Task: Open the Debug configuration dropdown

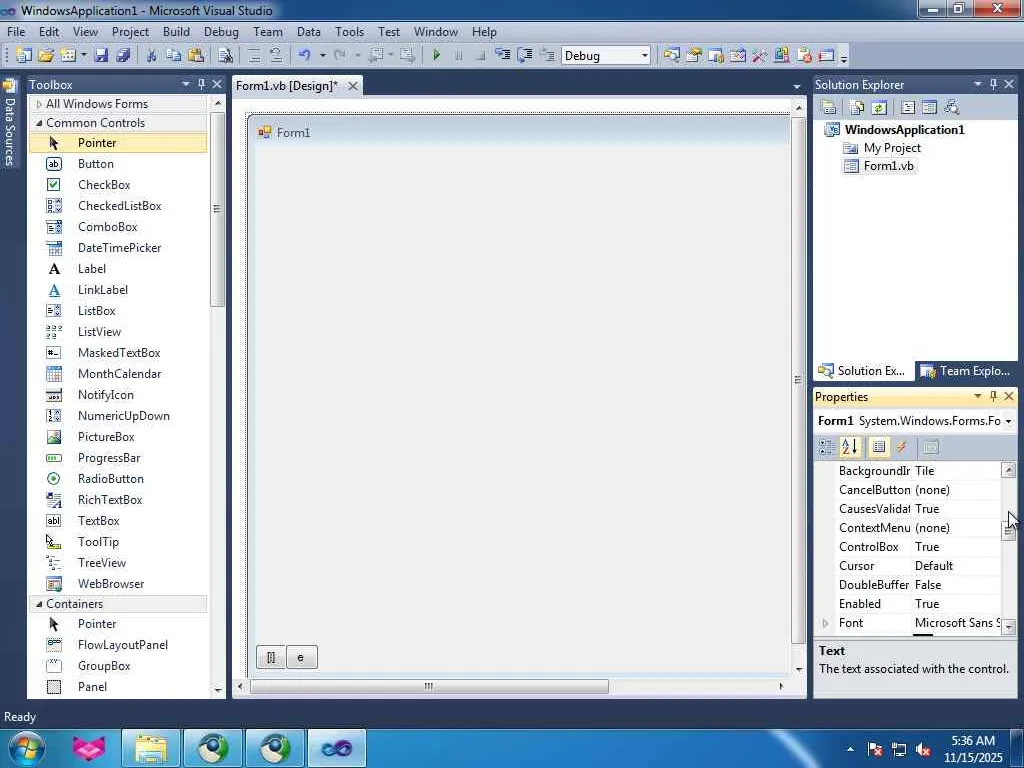Action: click(645, 56)
